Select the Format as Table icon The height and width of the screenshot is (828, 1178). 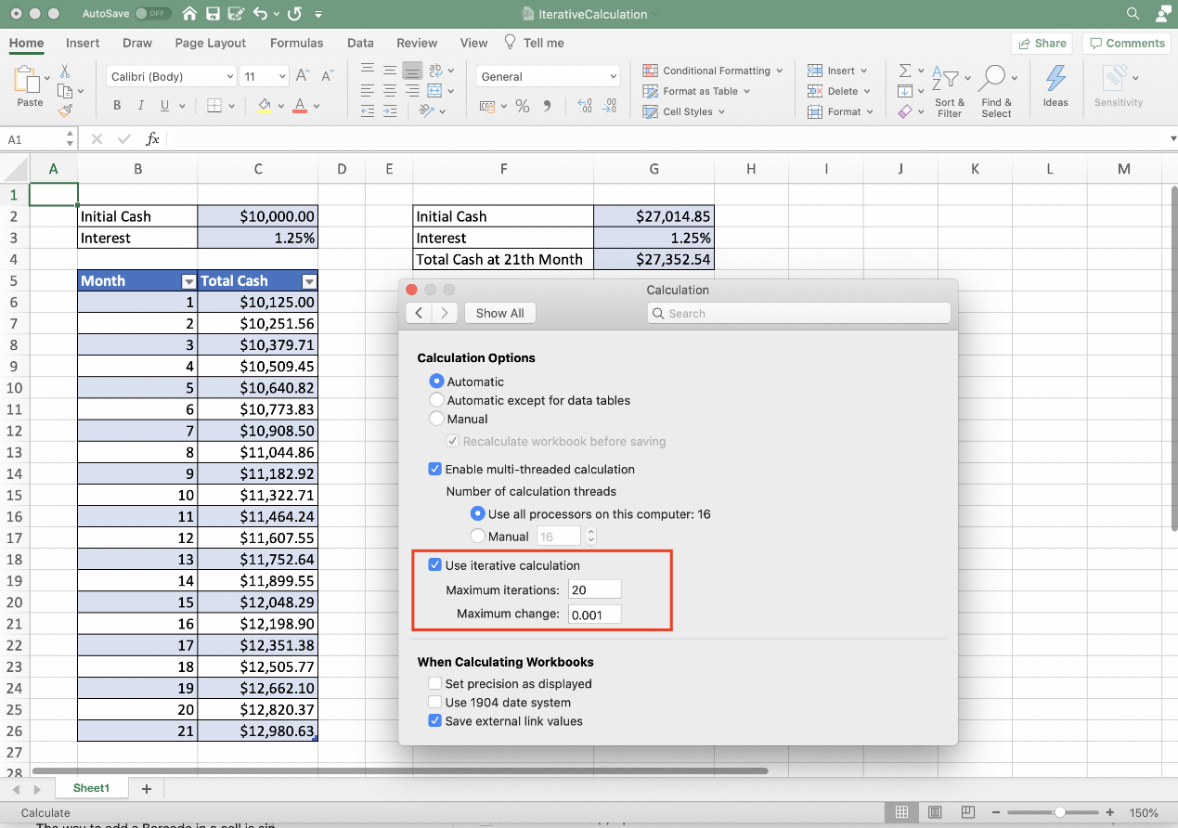point(697,91)
